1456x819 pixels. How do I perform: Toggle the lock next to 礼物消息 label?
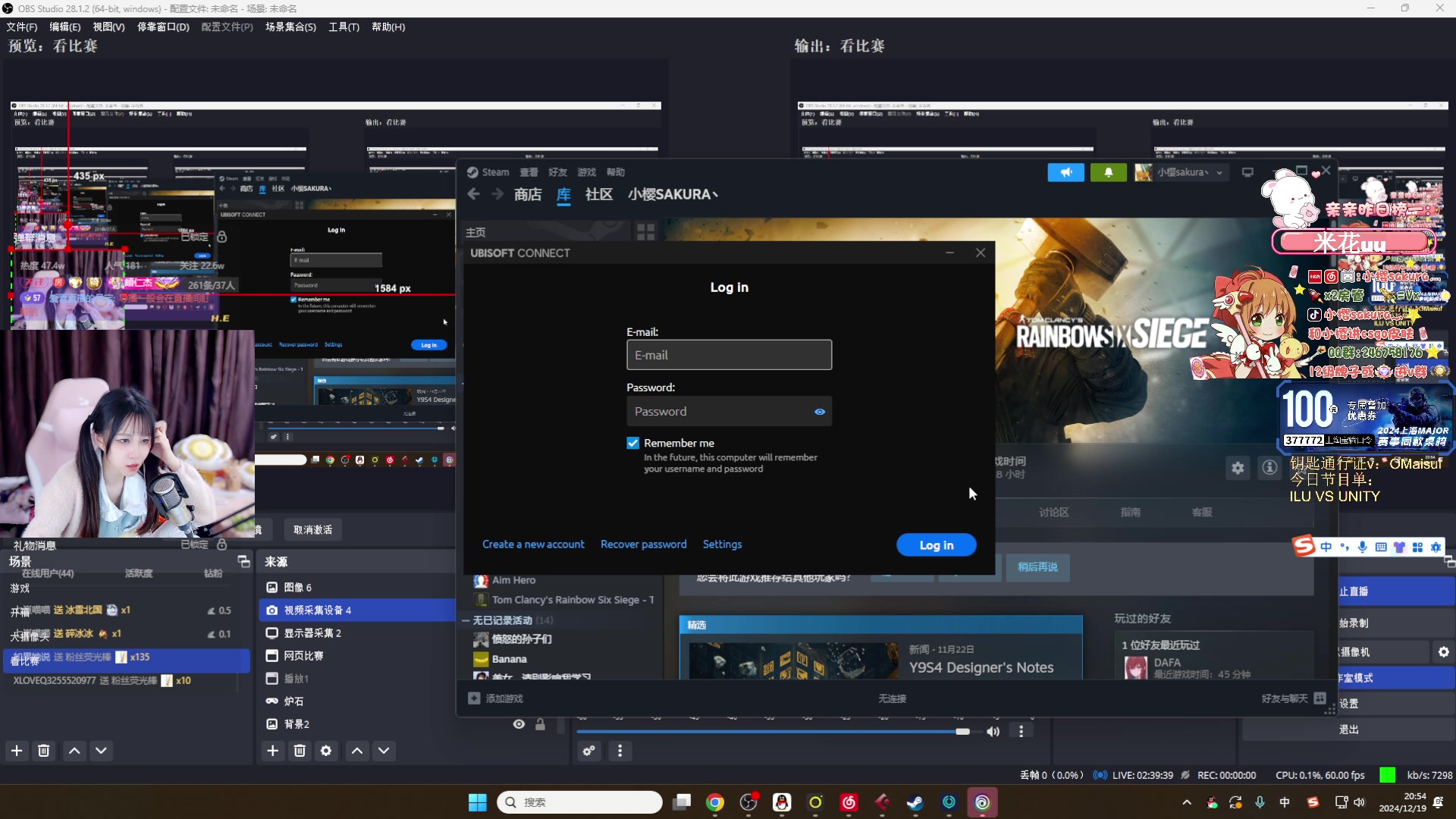coord(222,544)
